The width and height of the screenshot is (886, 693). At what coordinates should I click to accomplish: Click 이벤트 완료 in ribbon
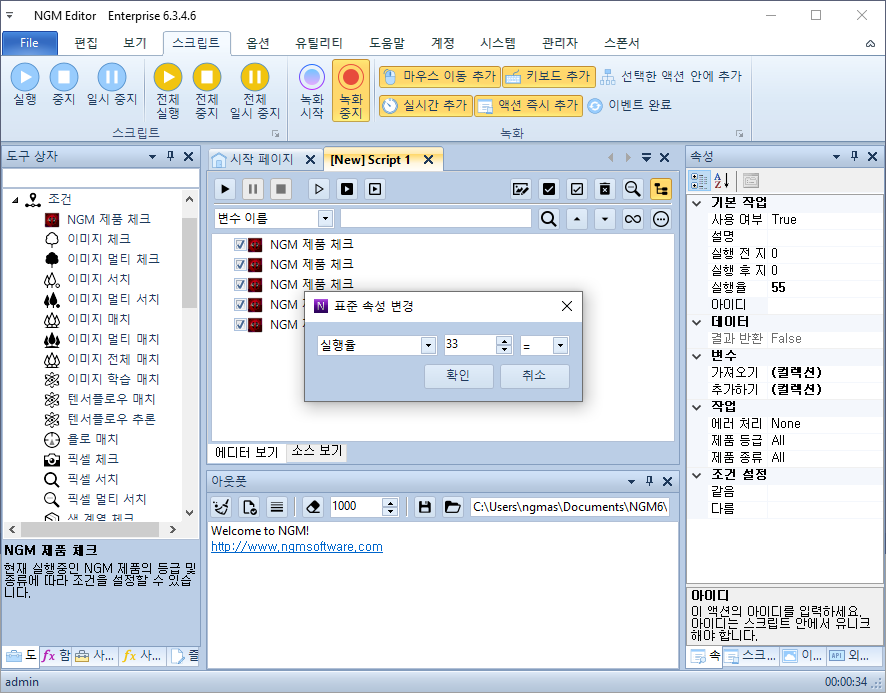click(629, 105)
